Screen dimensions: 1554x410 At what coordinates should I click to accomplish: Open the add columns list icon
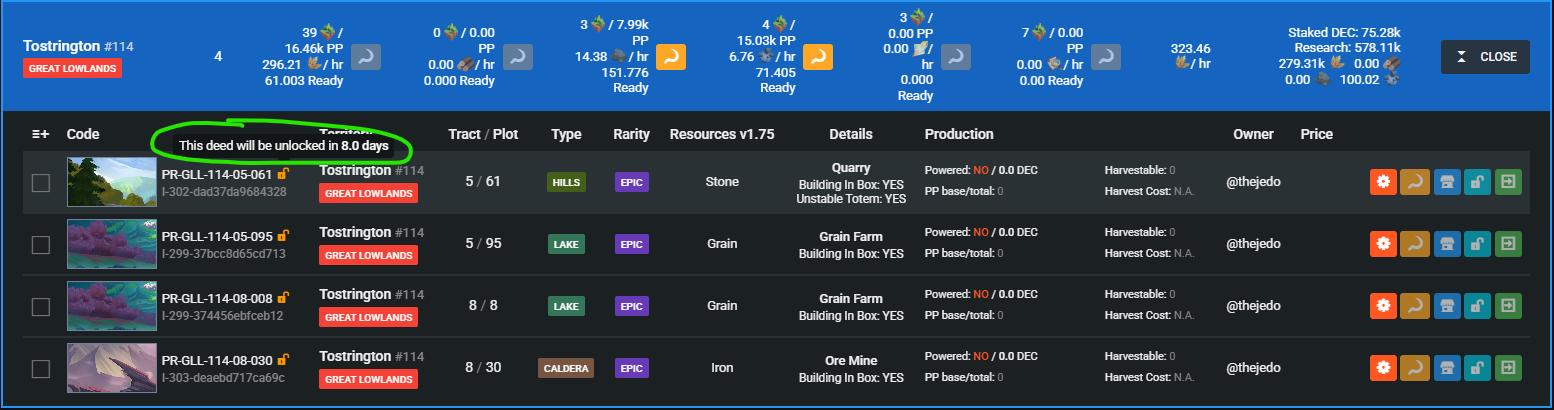(x=40, y=134)
